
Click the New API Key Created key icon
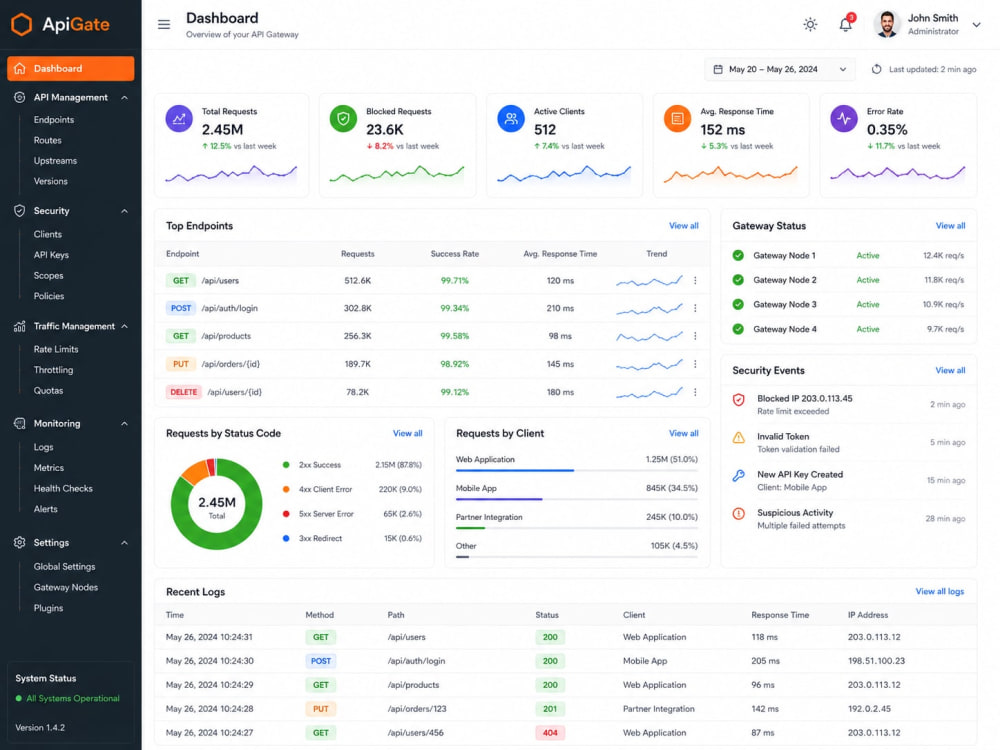pyautogui.click(x=739, y=476)
